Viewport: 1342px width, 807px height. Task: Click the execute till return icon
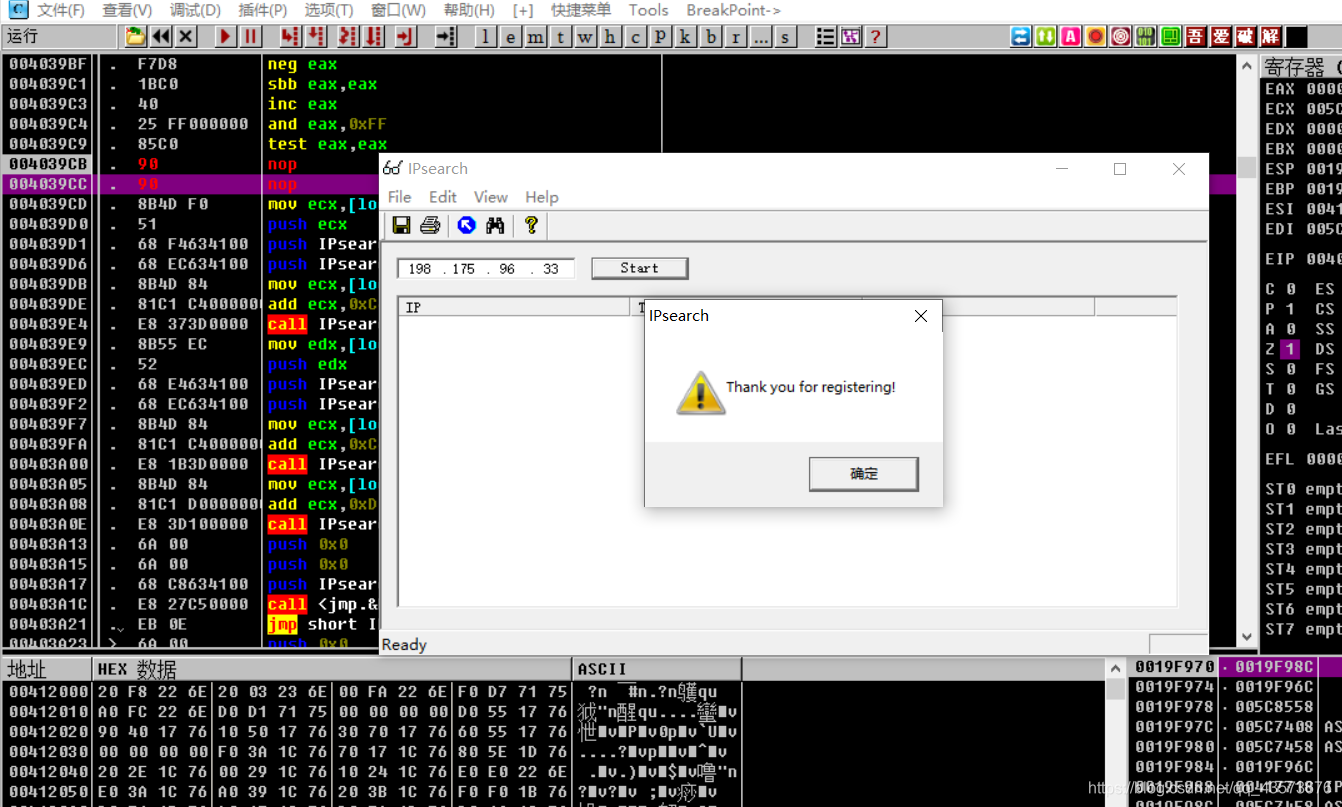(x=405, y=37)
